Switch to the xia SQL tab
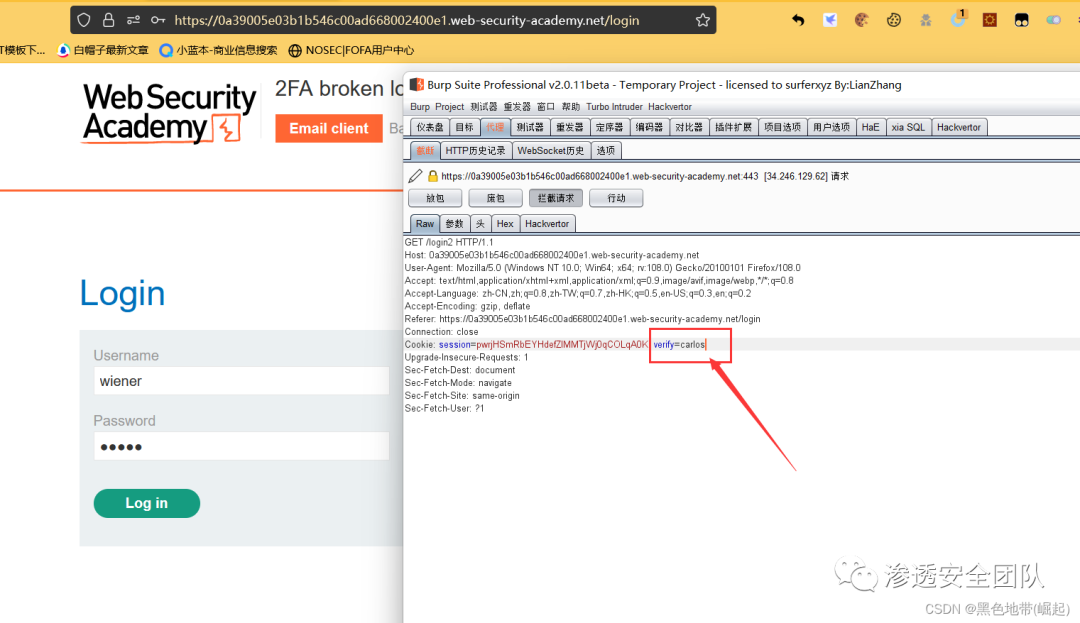Image resolution: width=1080 pixels, height=623 pixels. point(908,127)
